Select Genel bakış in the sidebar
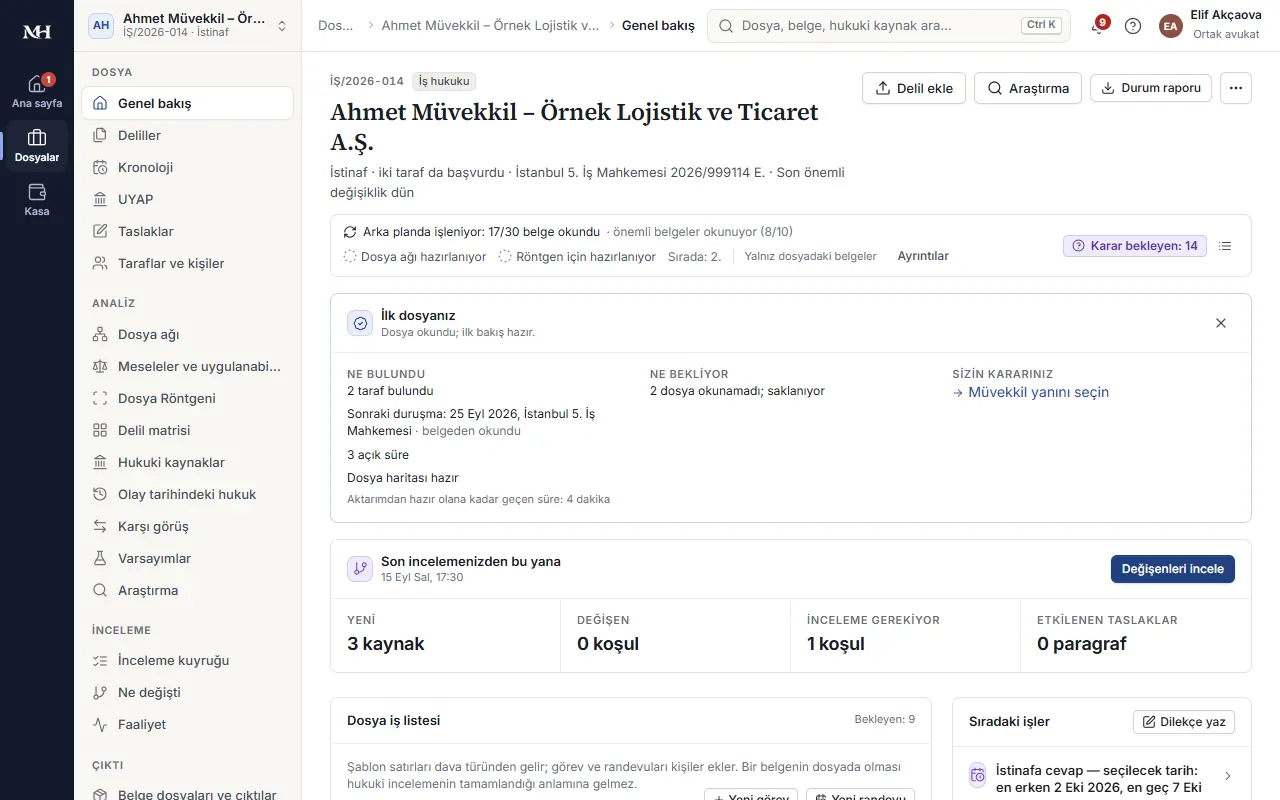The height and width of the screenshot is (800, 1280). pyautogui.click(x=187, y=103)
